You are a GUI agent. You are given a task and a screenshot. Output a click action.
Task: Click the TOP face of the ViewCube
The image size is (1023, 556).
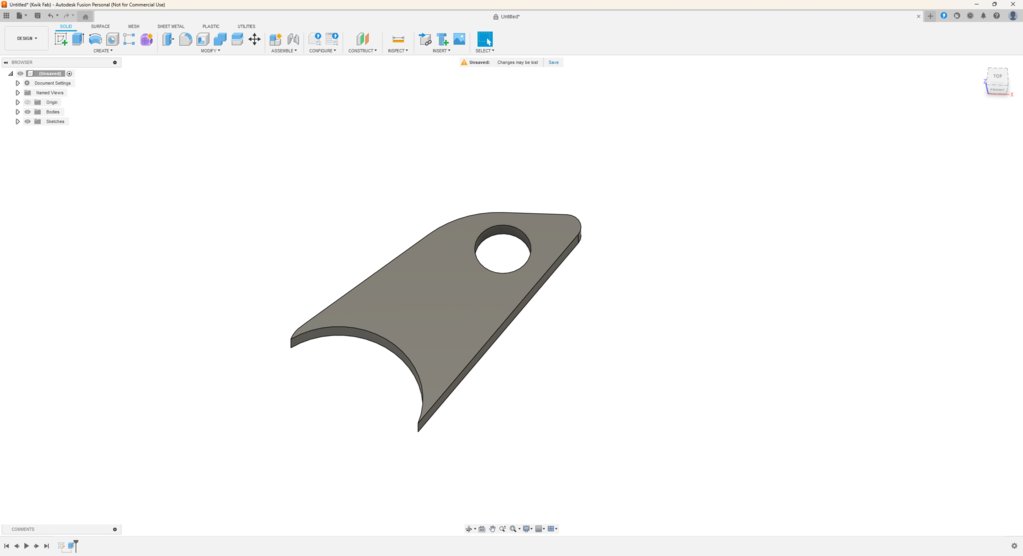[x=997, y=76]
